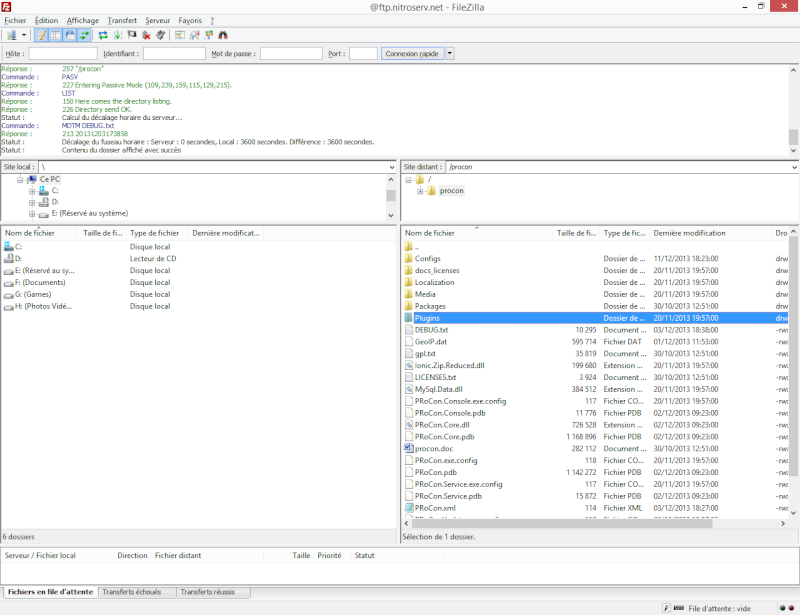Open the Affichage menu
Viewport: 800px width, 615px height.
coord(83,20)
